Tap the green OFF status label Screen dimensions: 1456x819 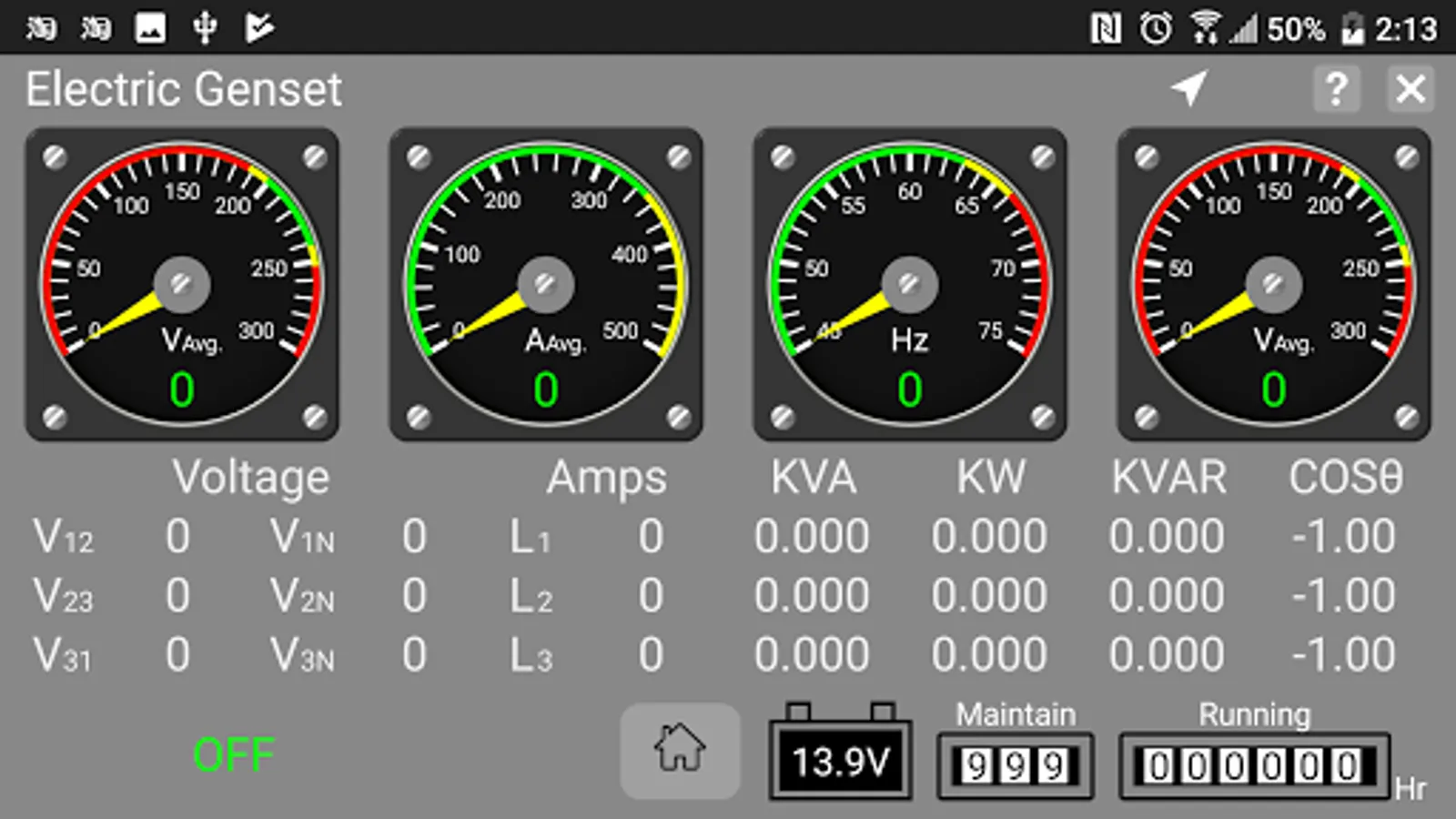[x=234, y=755]
